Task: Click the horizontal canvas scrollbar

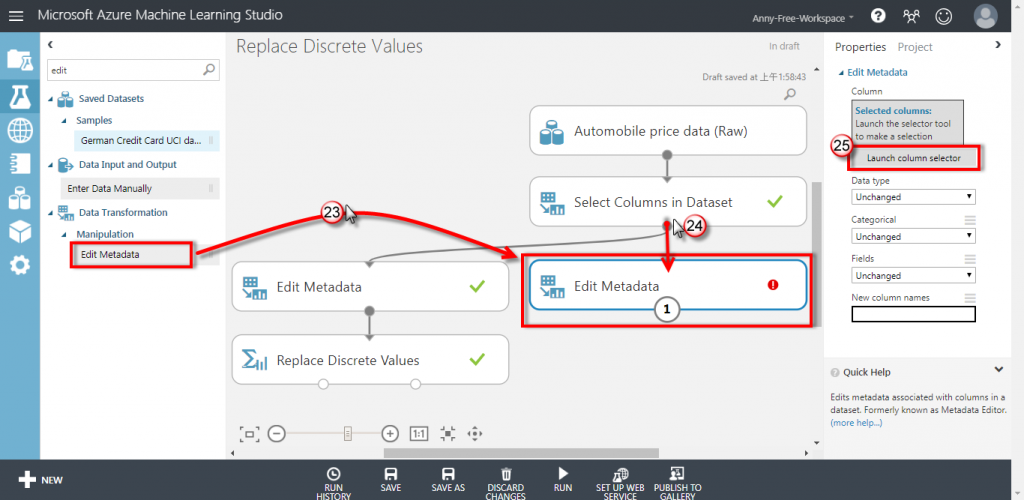Action: (x=521, y=452)
